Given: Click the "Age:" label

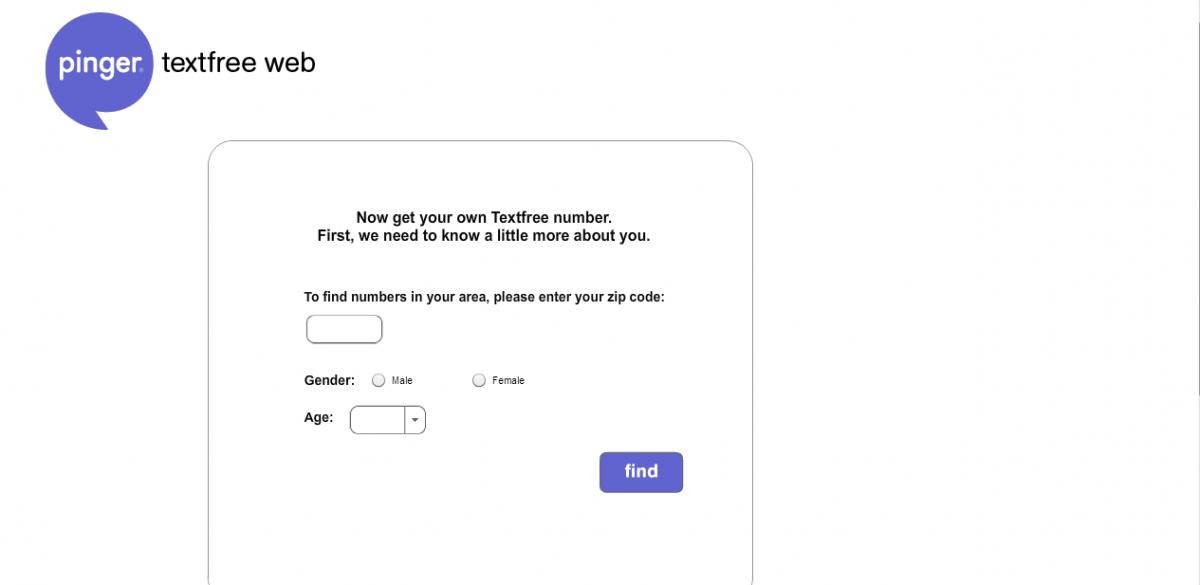Looking at the screenshot, I should click(x=318, y=418).
